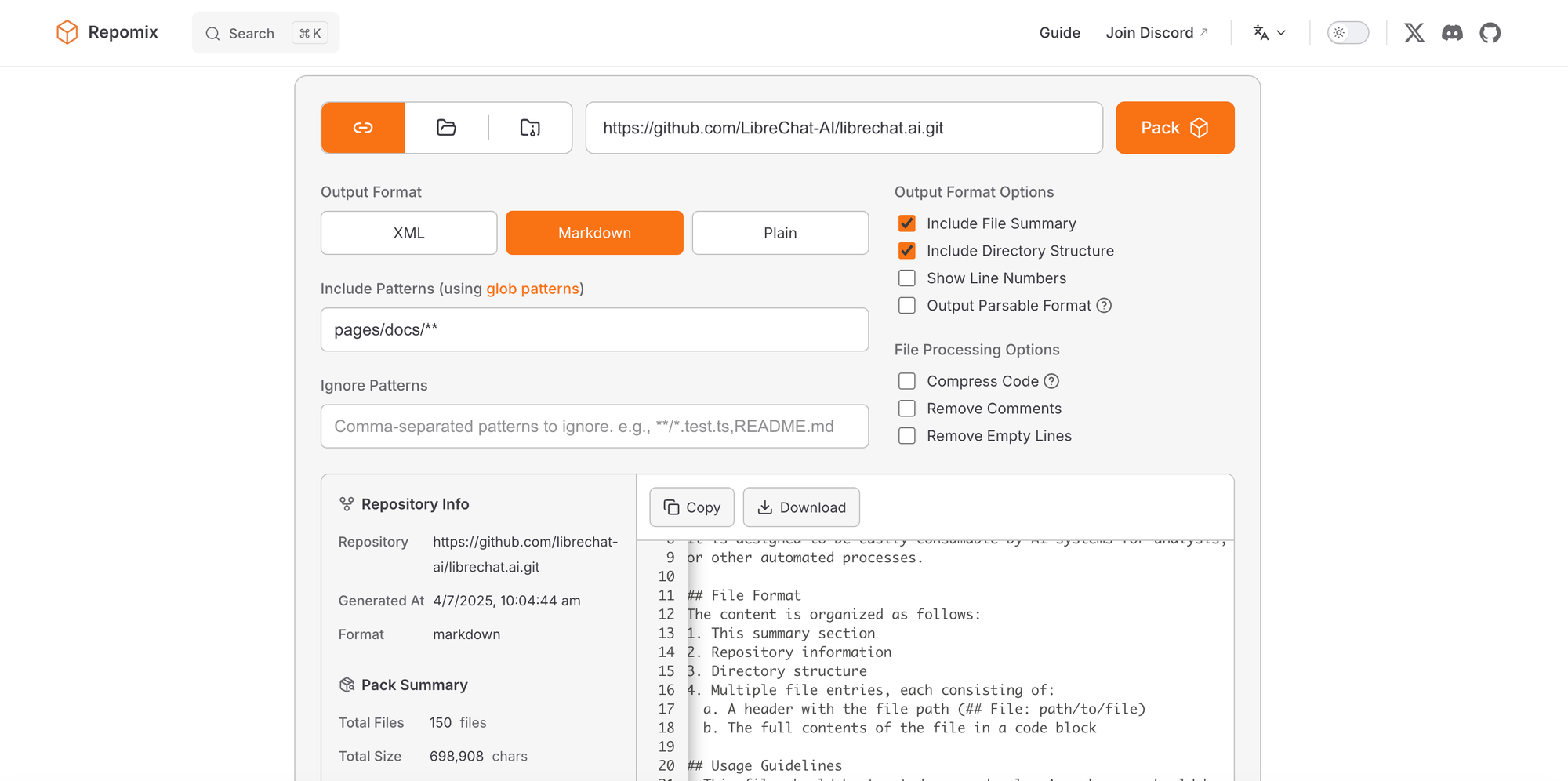This screenshot has height=781, width=1568.
Task: Enable Compress Code
Action: pyautogui.click(x=907, y=381)
